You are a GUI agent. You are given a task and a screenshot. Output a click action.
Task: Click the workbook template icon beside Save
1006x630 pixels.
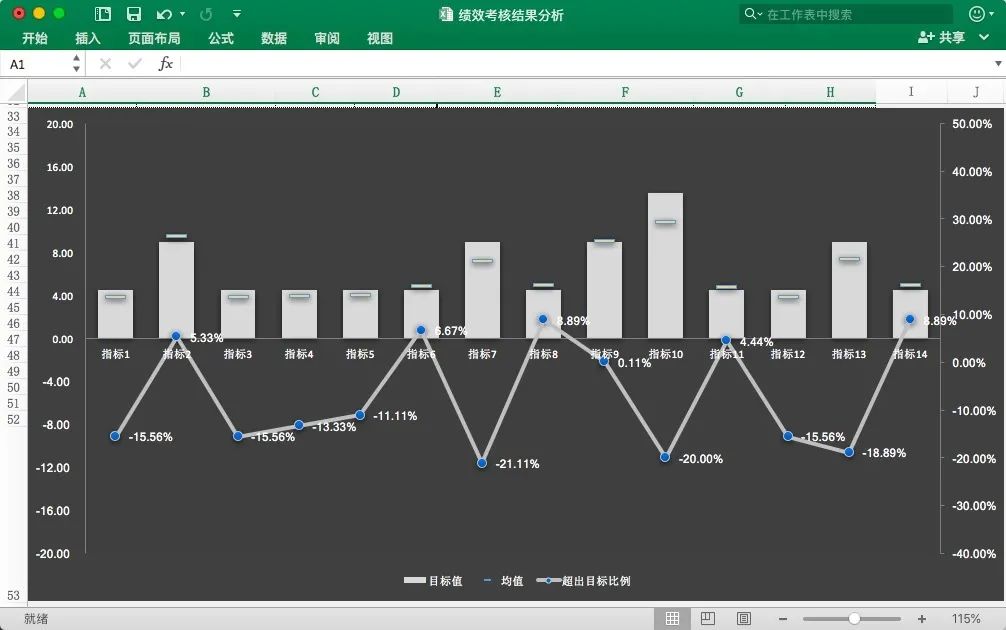point(103,14)
